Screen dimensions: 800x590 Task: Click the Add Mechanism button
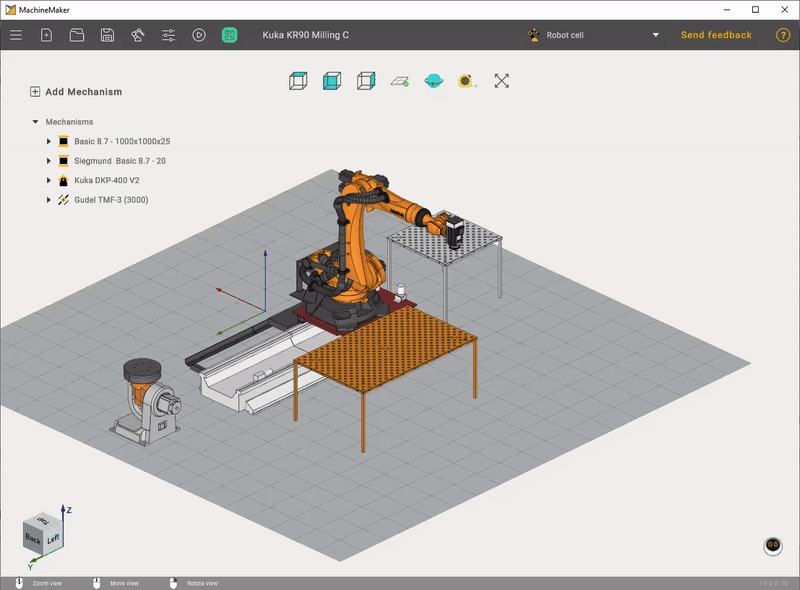[76, 92]
